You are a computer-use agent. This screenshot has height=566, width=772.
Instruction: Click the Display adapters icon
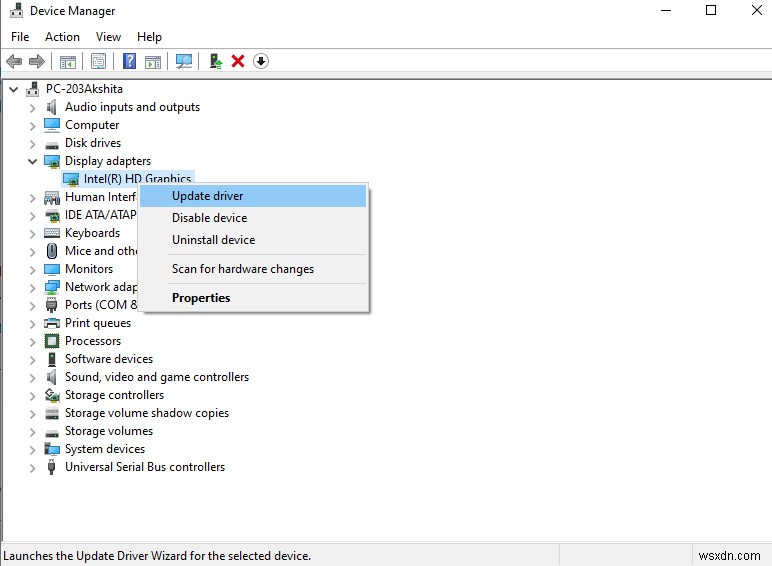pyautogui.click(x=52, y=161)
